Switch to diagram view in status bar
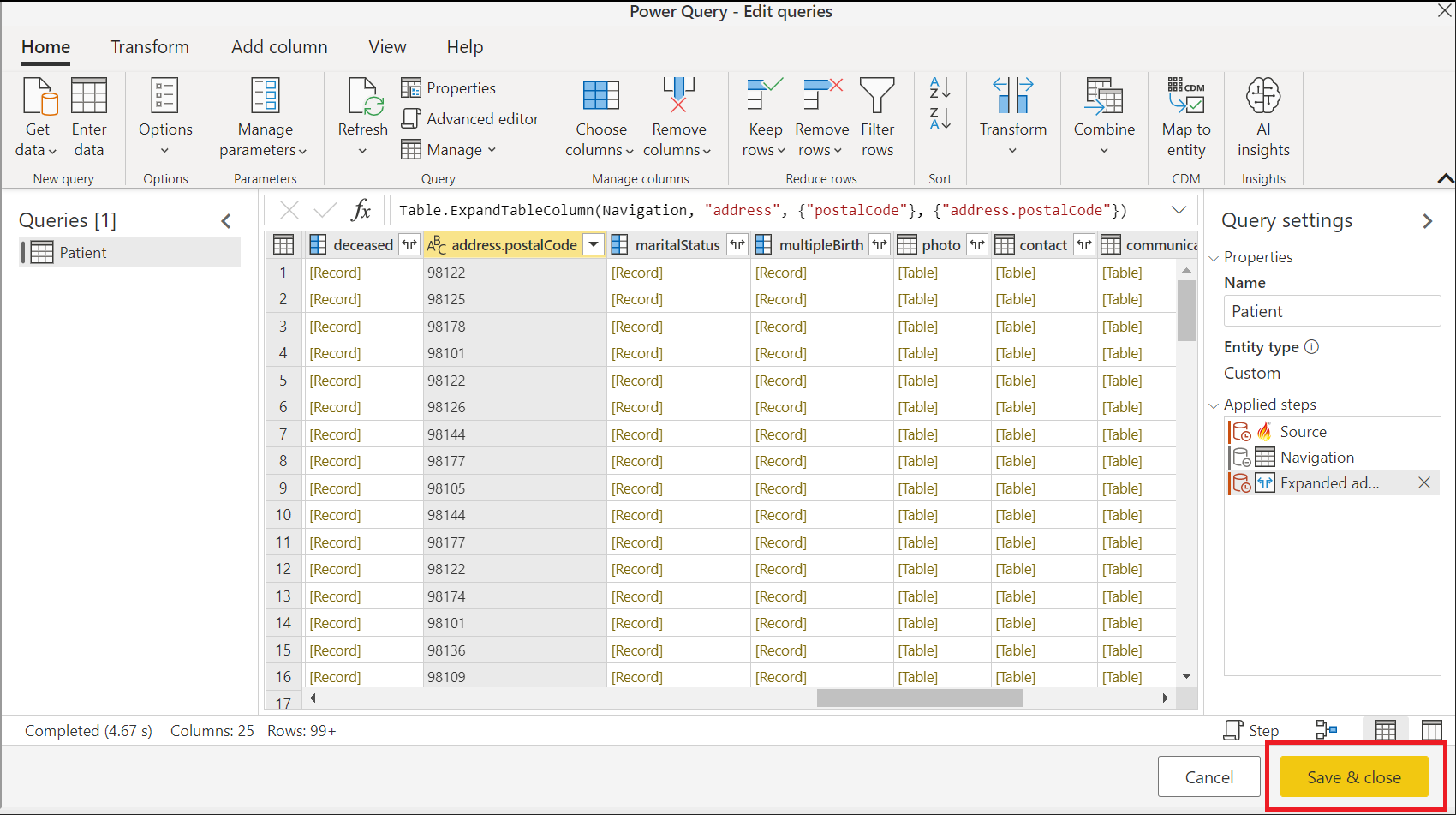 (x=1326, y=730)
